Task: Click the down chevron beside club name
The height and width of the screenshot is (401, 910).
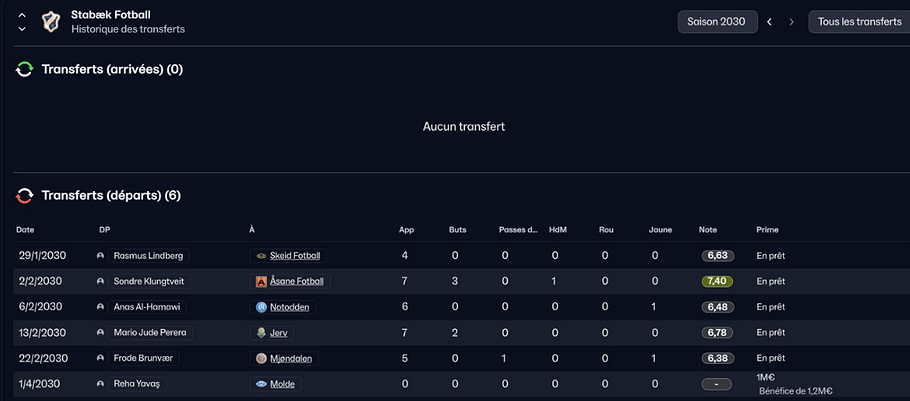Action: tap(22, 29)
